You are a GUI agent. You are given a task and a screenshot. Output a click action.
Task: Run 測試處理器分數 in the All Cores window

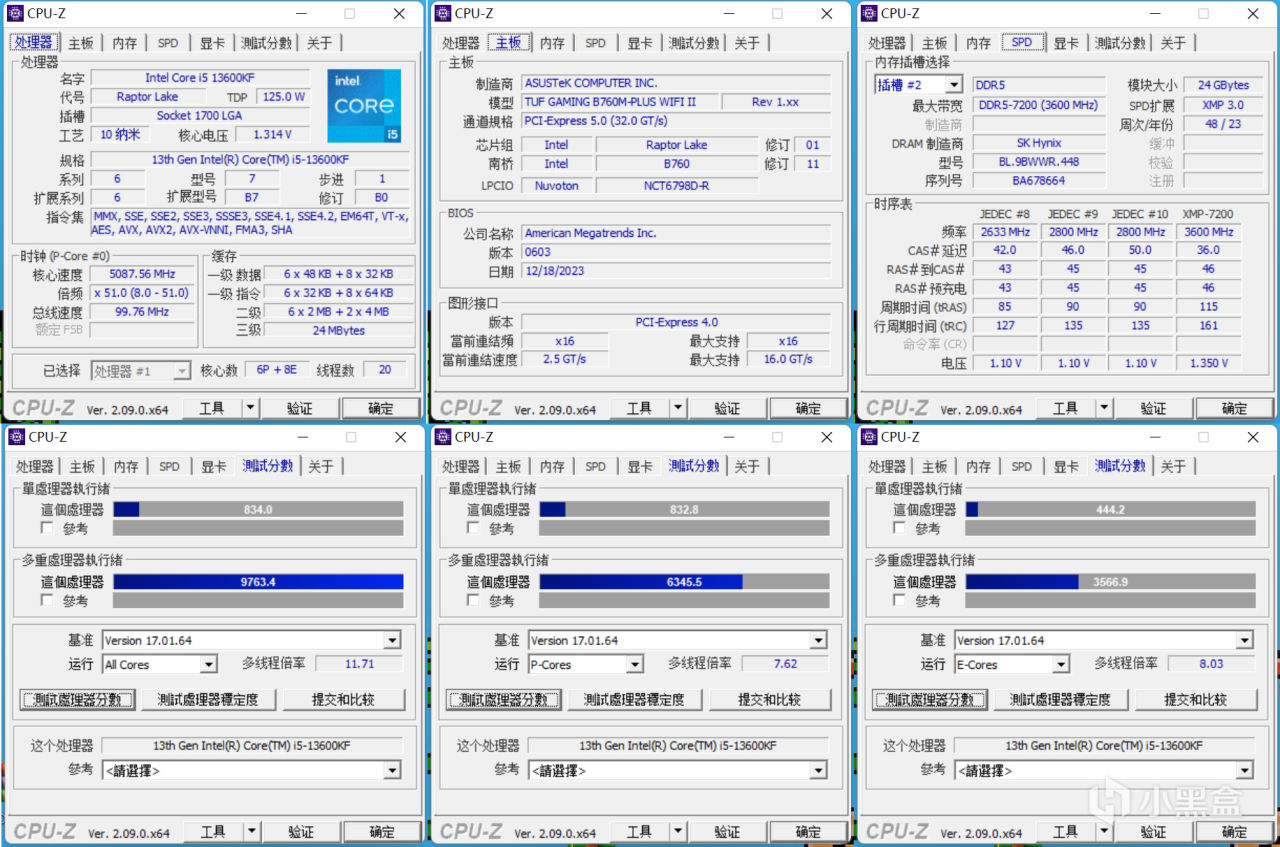(79, 699)
